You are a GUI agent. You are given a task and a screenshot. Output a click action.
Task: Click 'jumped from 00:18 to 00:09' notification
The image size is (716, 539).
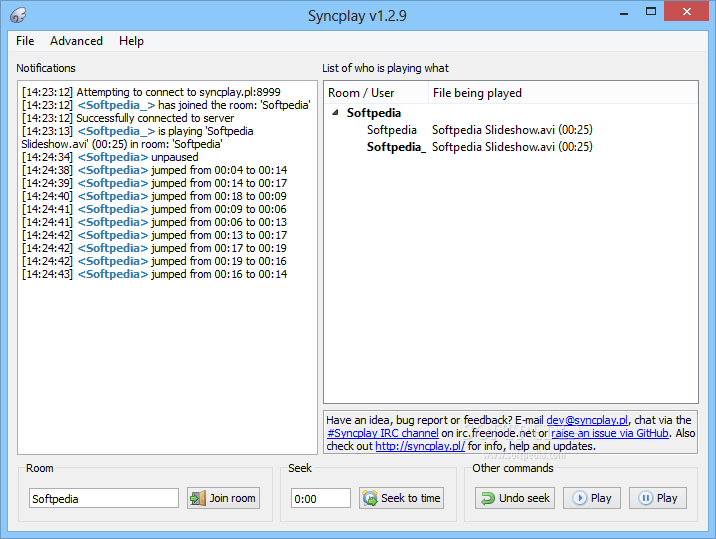(154, 196)
